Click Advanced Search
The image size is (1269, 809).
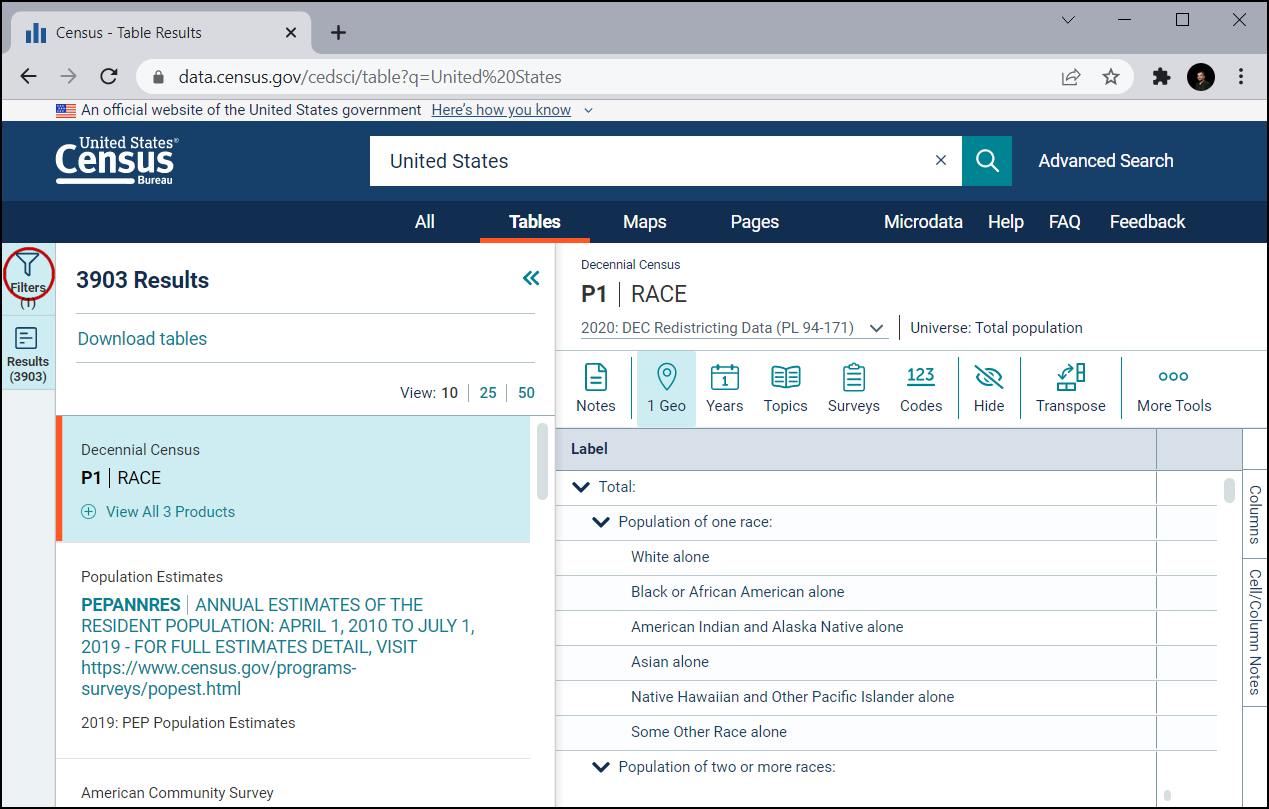pos(1105,161)
